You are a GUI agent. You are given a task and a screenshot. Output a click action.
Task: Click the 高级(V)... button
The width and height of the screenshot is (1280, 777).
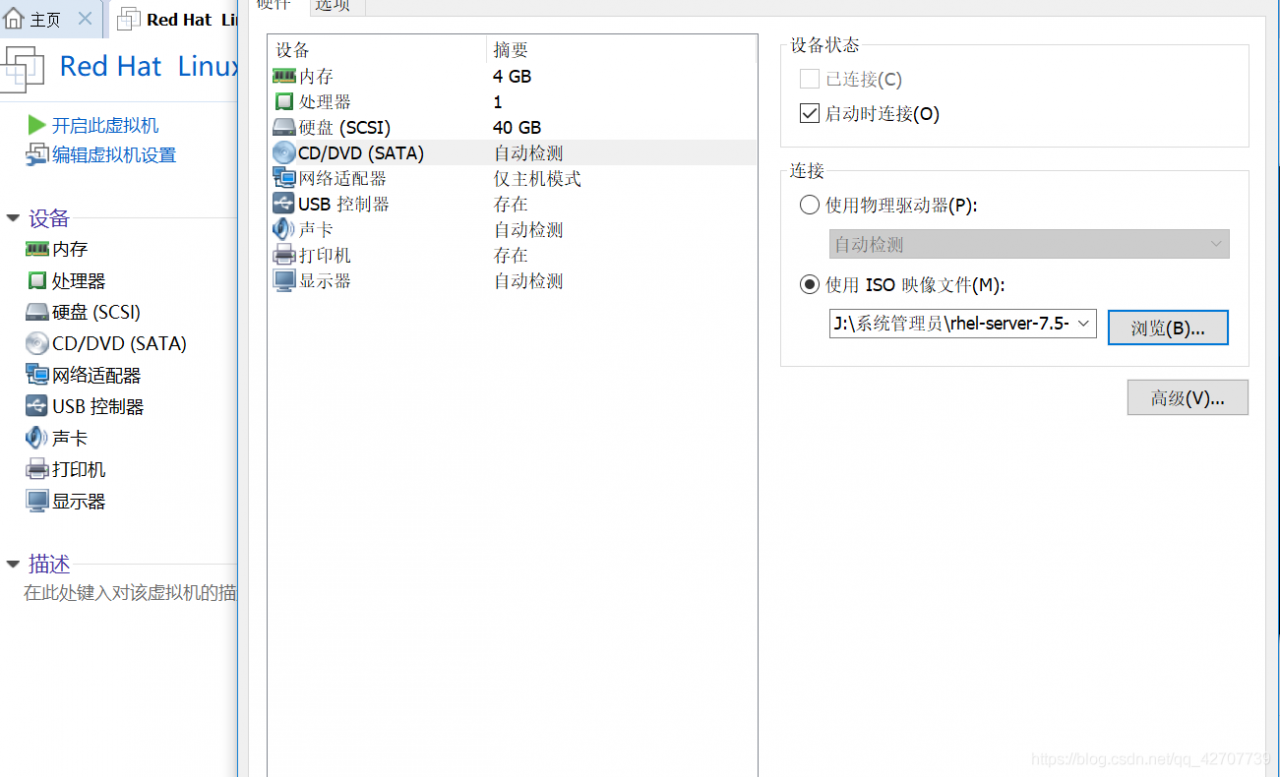(x=1188, y=397)
